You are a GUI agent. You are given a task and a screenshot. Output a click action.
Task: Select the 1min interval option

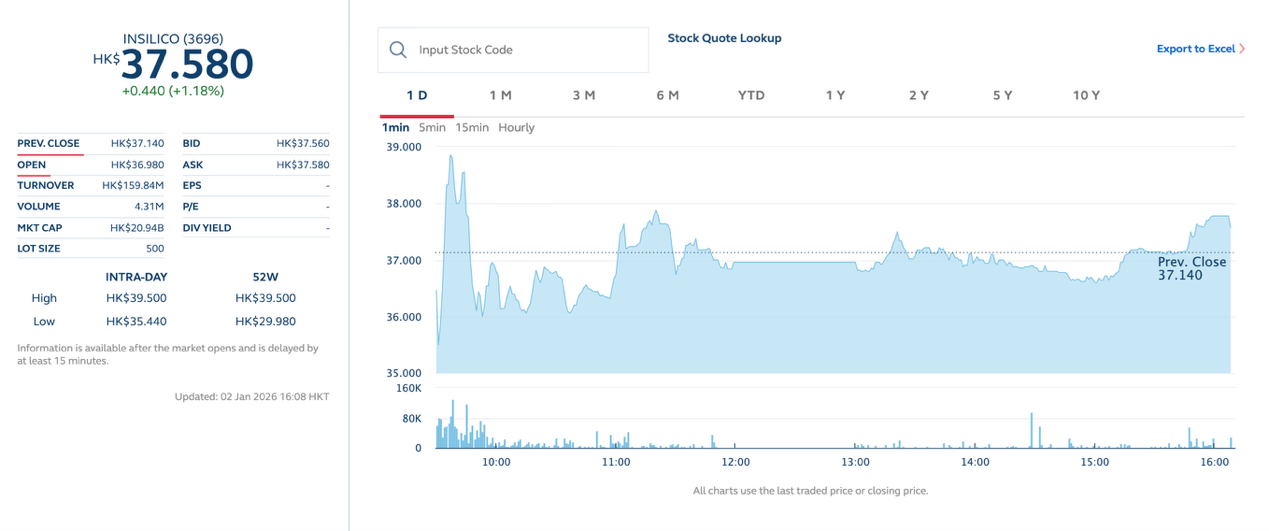396,127
